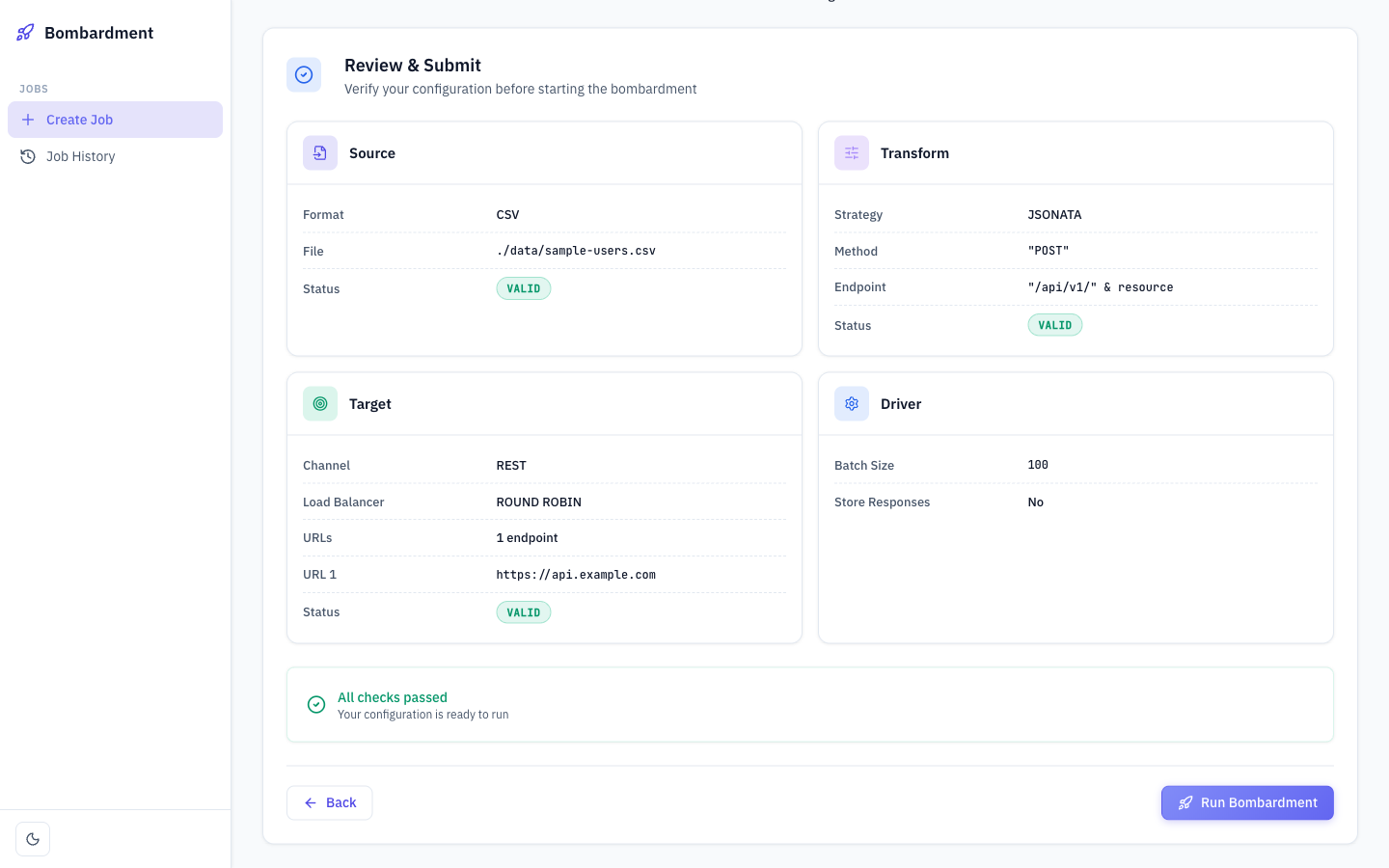This screenshot has width=1389, height=868.
Task: Click the plus icon beside Create Job
Action: [x=27, y=120]
